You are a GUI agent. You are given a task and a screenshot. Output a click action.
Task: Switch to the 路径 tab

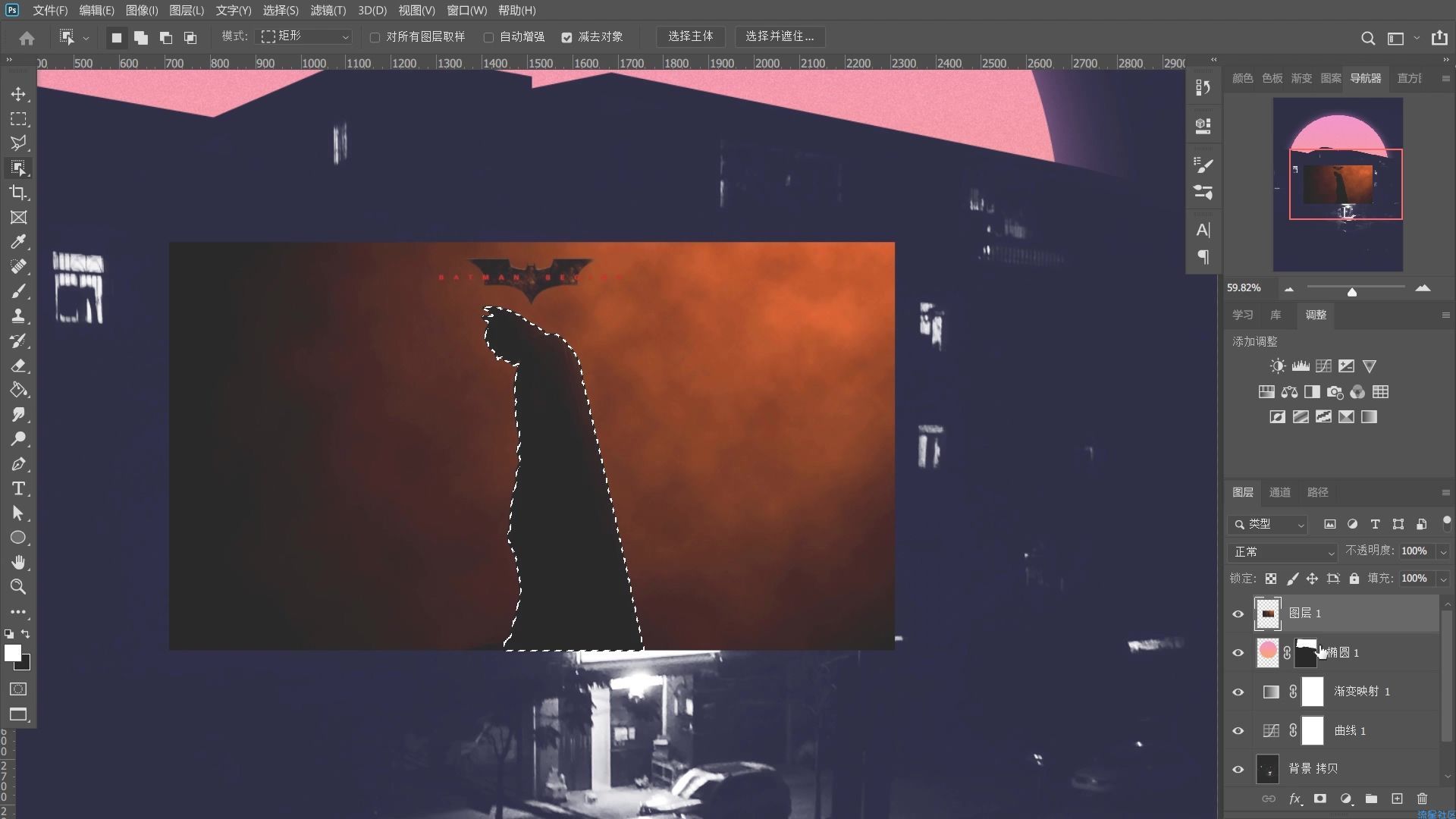(x=1318, y=492)
